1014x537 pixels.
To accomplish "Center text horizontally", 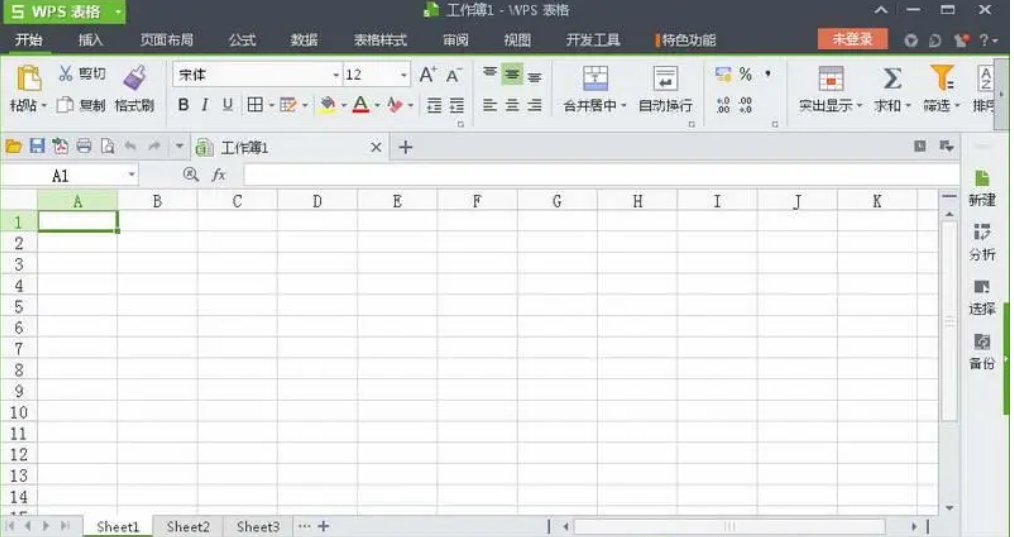I will click(512, 105).
